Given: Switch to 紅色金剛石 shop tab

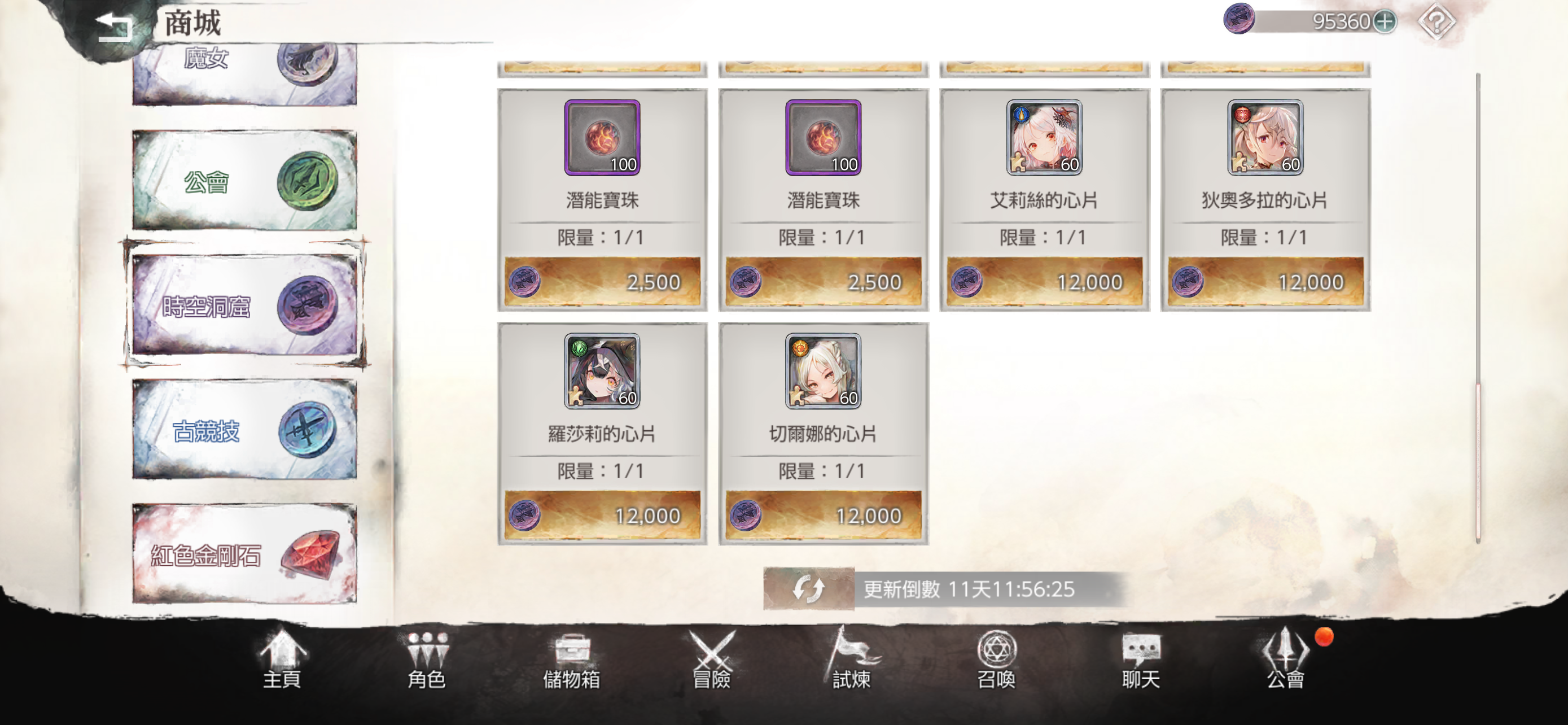Looking at the screenshot, I should pyautogui.click(x=245, y=554).
